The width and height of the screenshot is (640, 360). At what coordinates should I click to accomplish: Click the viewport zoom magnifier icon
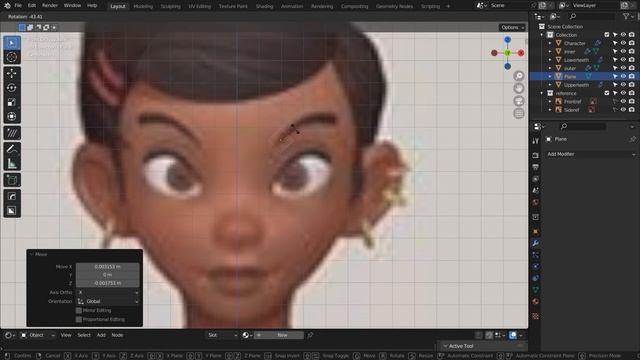pos(519,76)
